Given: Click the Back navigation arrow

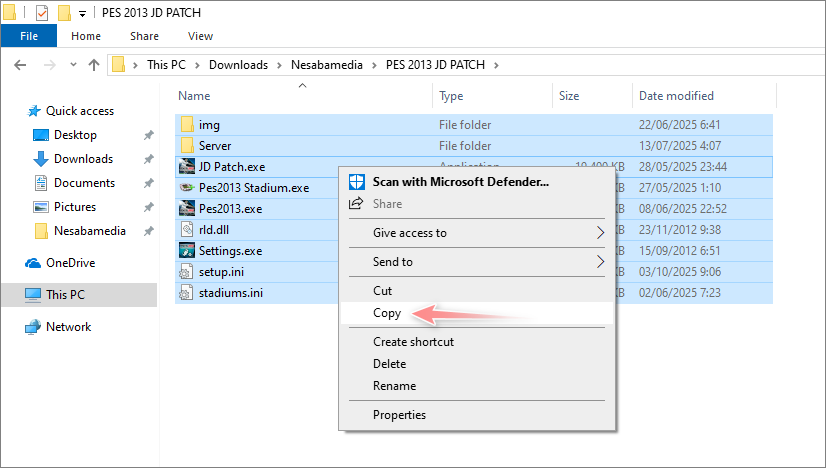Looking at the screenshot, I should [20, 65].
